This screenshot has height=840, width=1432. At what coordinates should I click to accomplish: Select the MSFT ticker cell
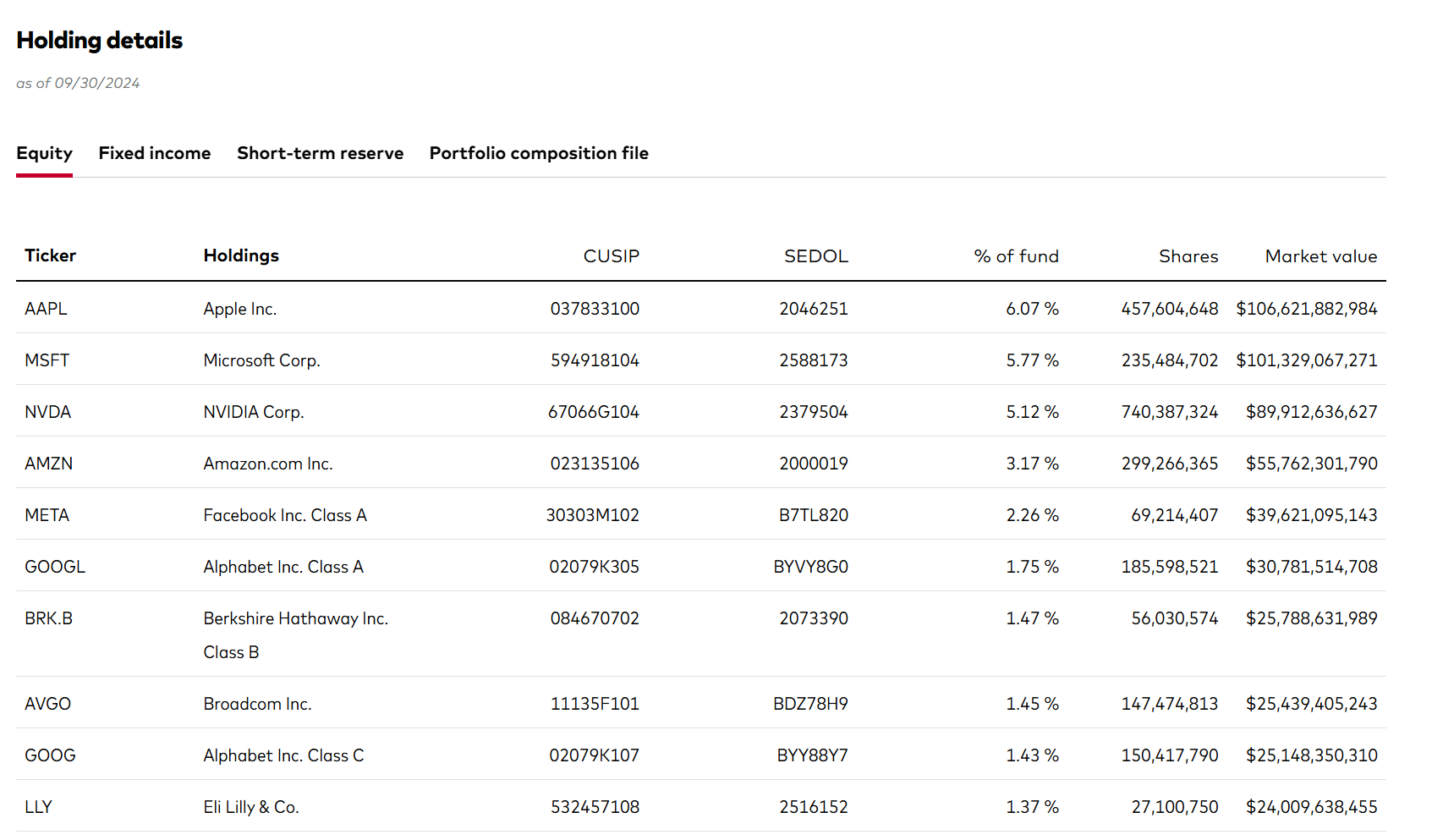(47, 360)
